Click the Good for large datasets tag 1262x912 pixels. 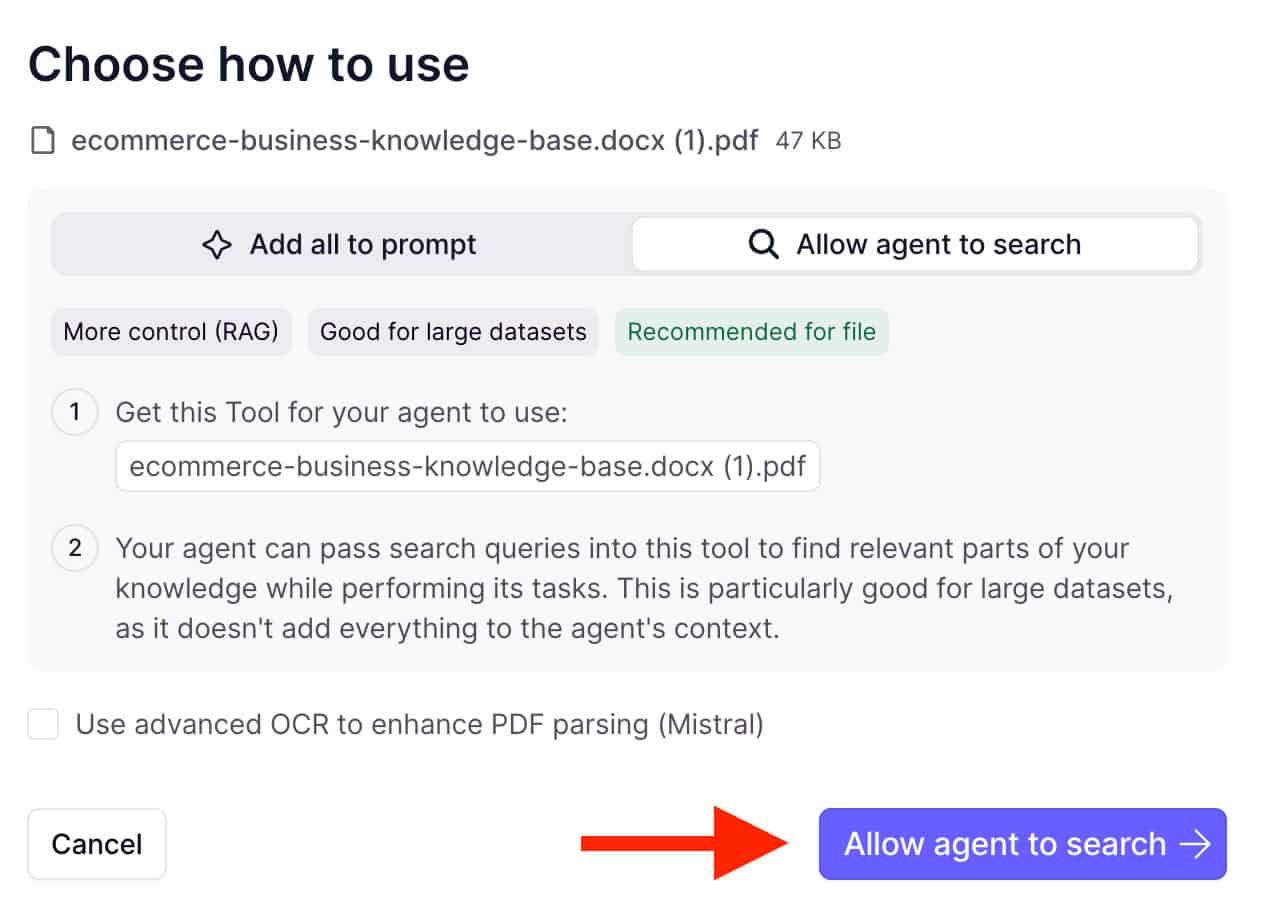click(453, 332)
